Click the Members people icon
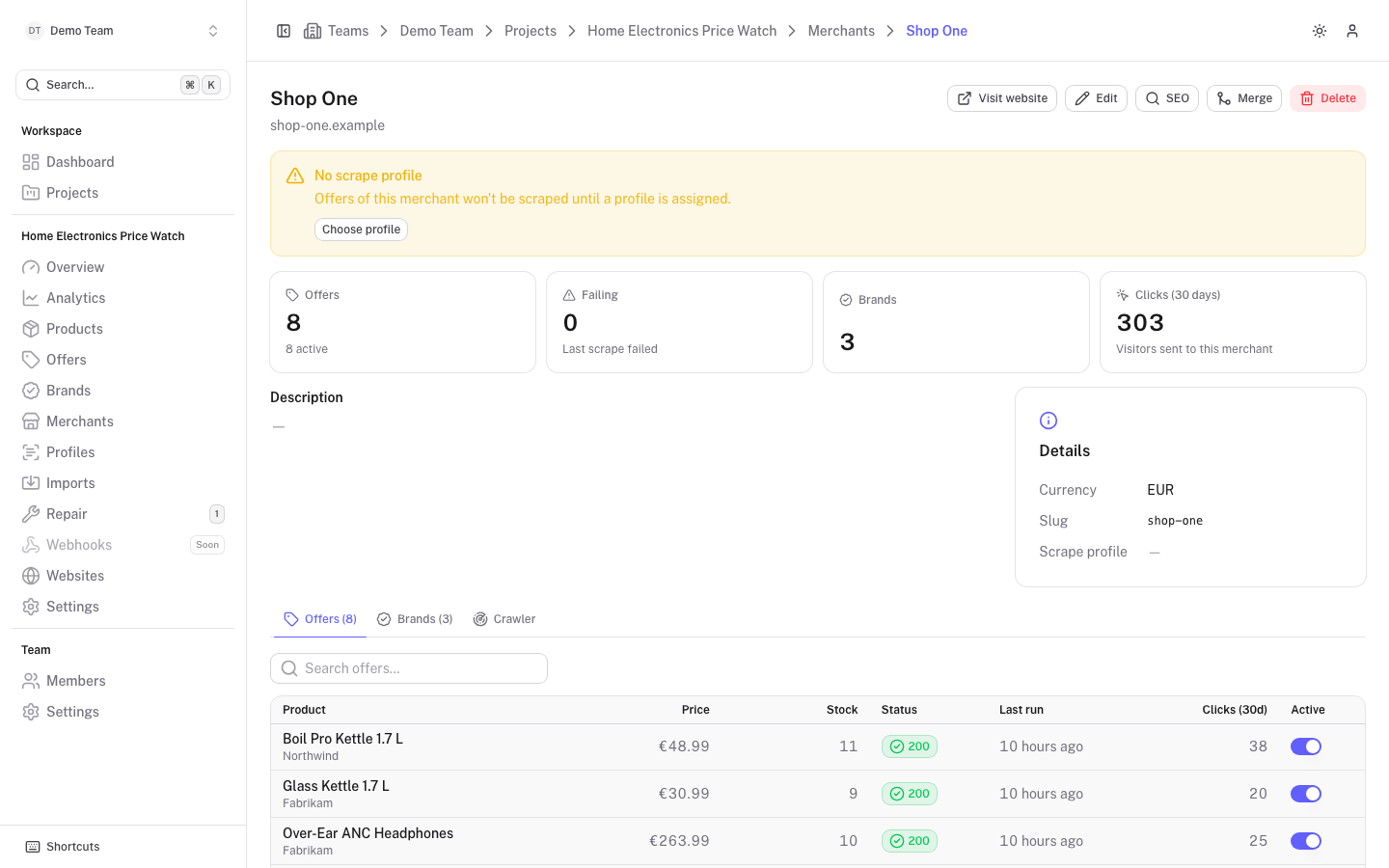This screenshot has height=868, width=1389. tap(31, 681)
